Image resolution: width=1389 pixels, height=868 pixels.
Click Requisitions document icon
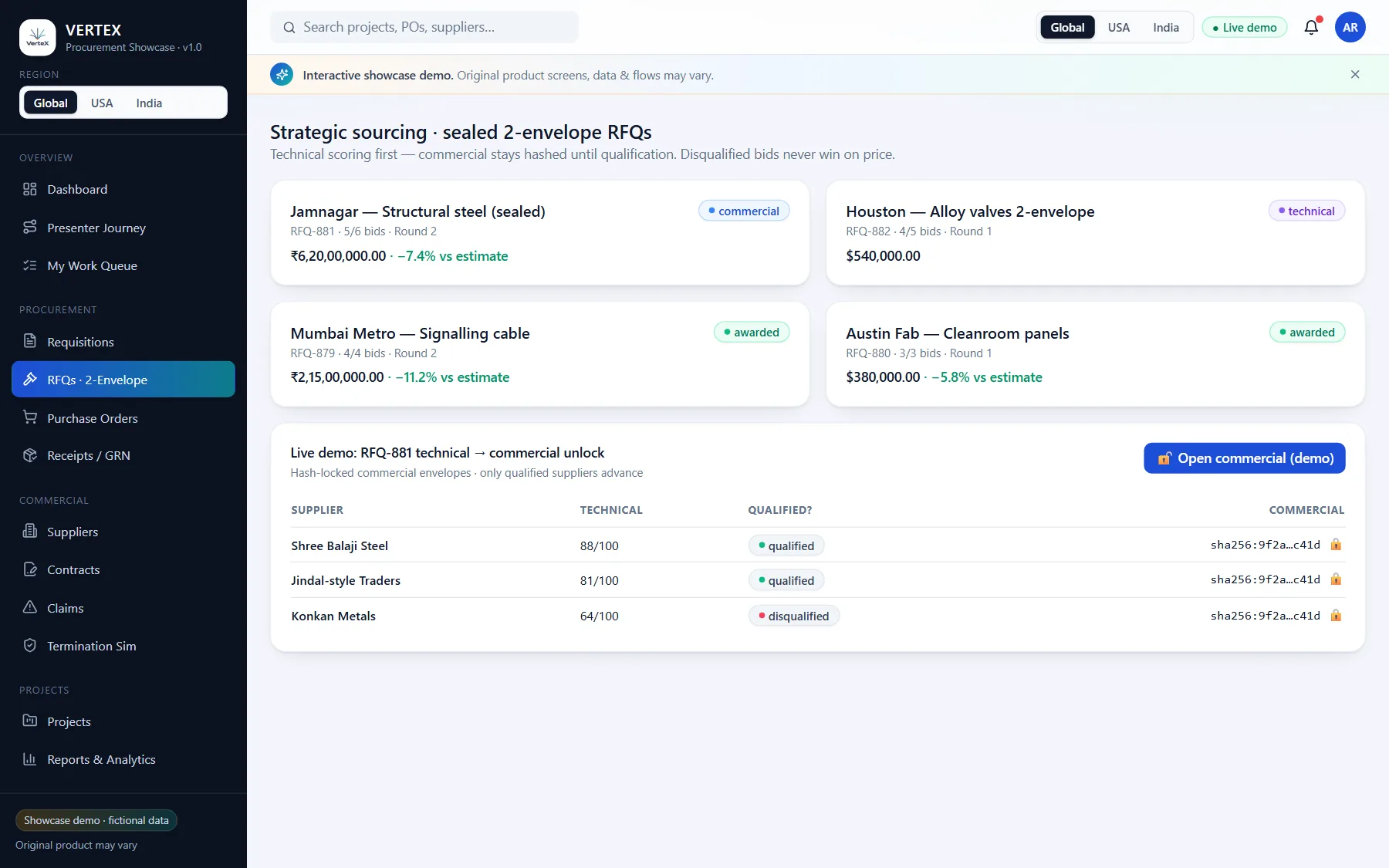click(x=30, y=341)
